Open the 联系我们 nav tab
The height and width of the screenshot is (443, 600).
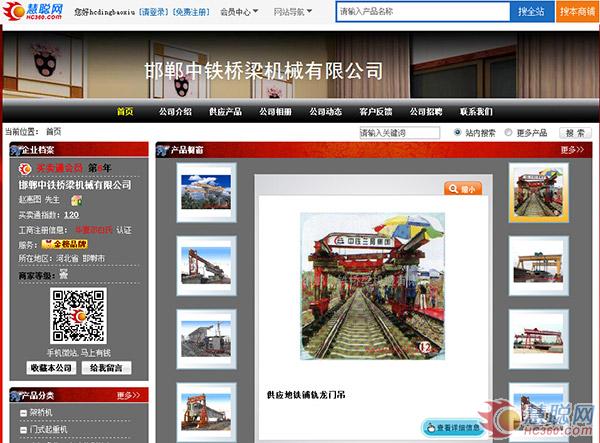pos(476,111)
